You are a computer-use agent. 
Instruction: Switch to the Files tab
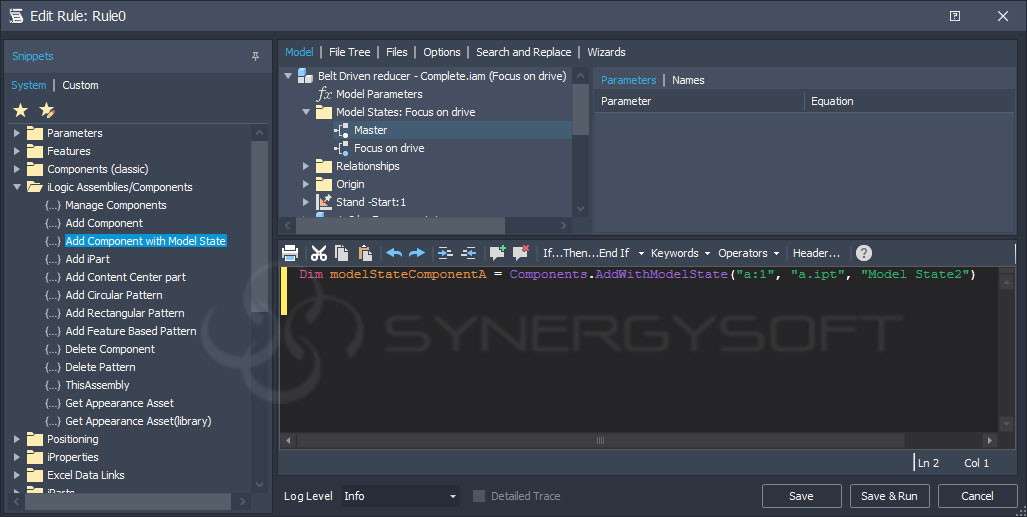click(397, 52)
